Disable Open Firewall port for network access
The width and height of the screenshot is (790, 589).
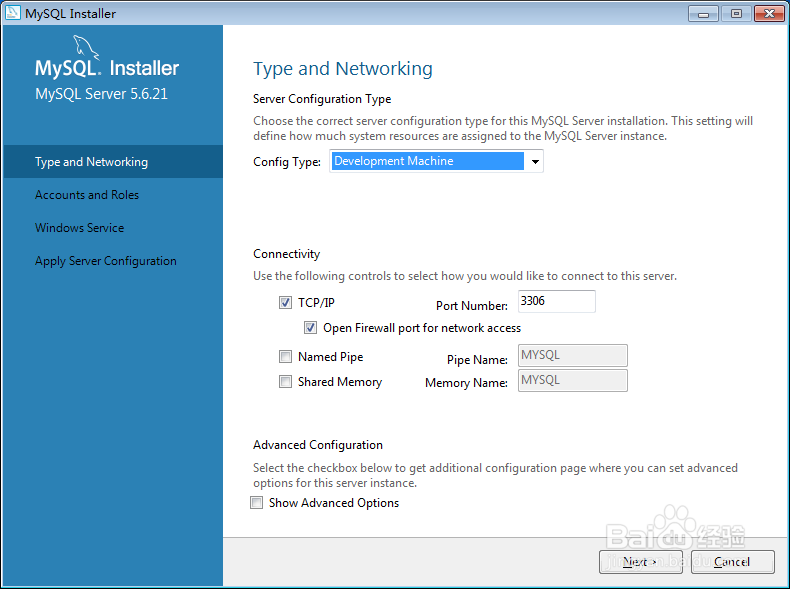click(310, 328)
